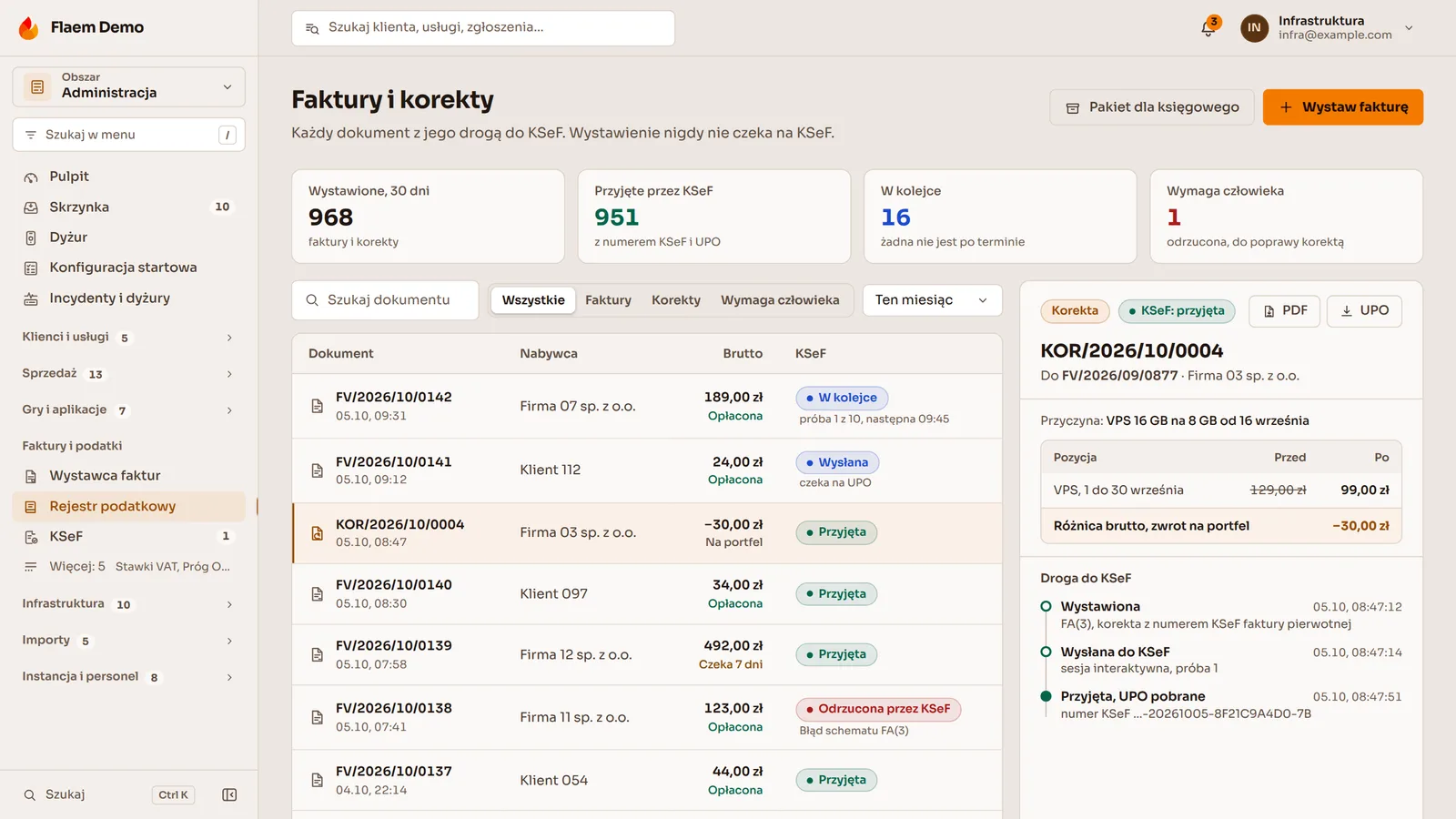Open Incydenty i dyżury
This screenshot has height=819, width=1456.
point(129,298)
